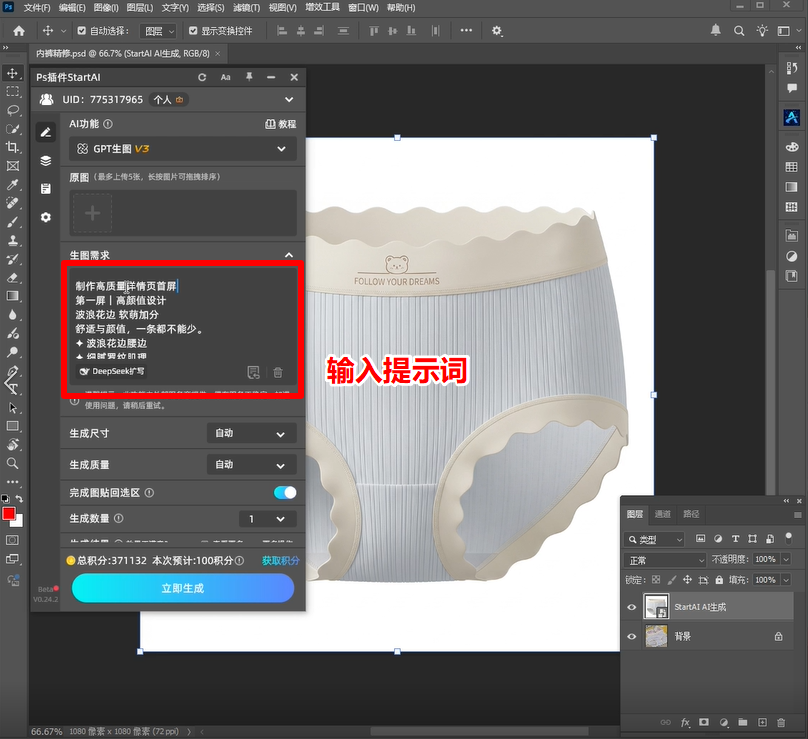This screenshot has height=739, width=808.
Task: Select the Lasso tool
Action: [12, 110]
